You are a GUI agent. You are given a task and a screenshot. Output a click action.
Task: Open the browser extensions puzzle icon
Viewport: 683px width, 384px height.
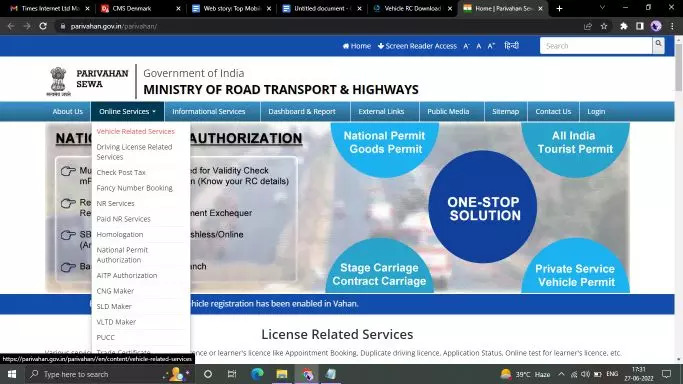coord(624,26)
